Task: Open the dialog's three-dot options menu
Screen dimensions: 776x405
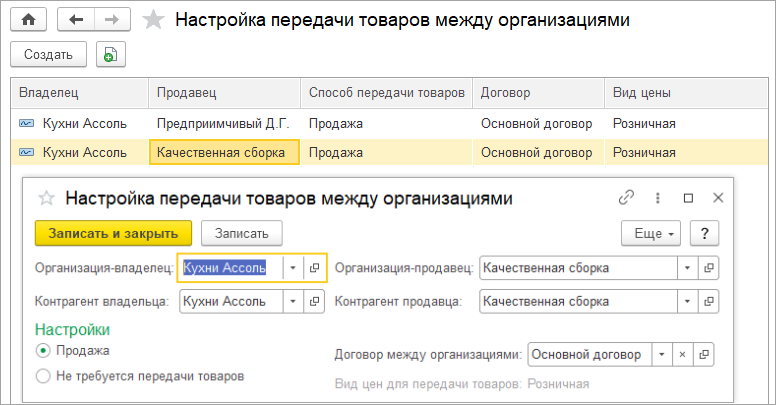Action: point(658,198)
